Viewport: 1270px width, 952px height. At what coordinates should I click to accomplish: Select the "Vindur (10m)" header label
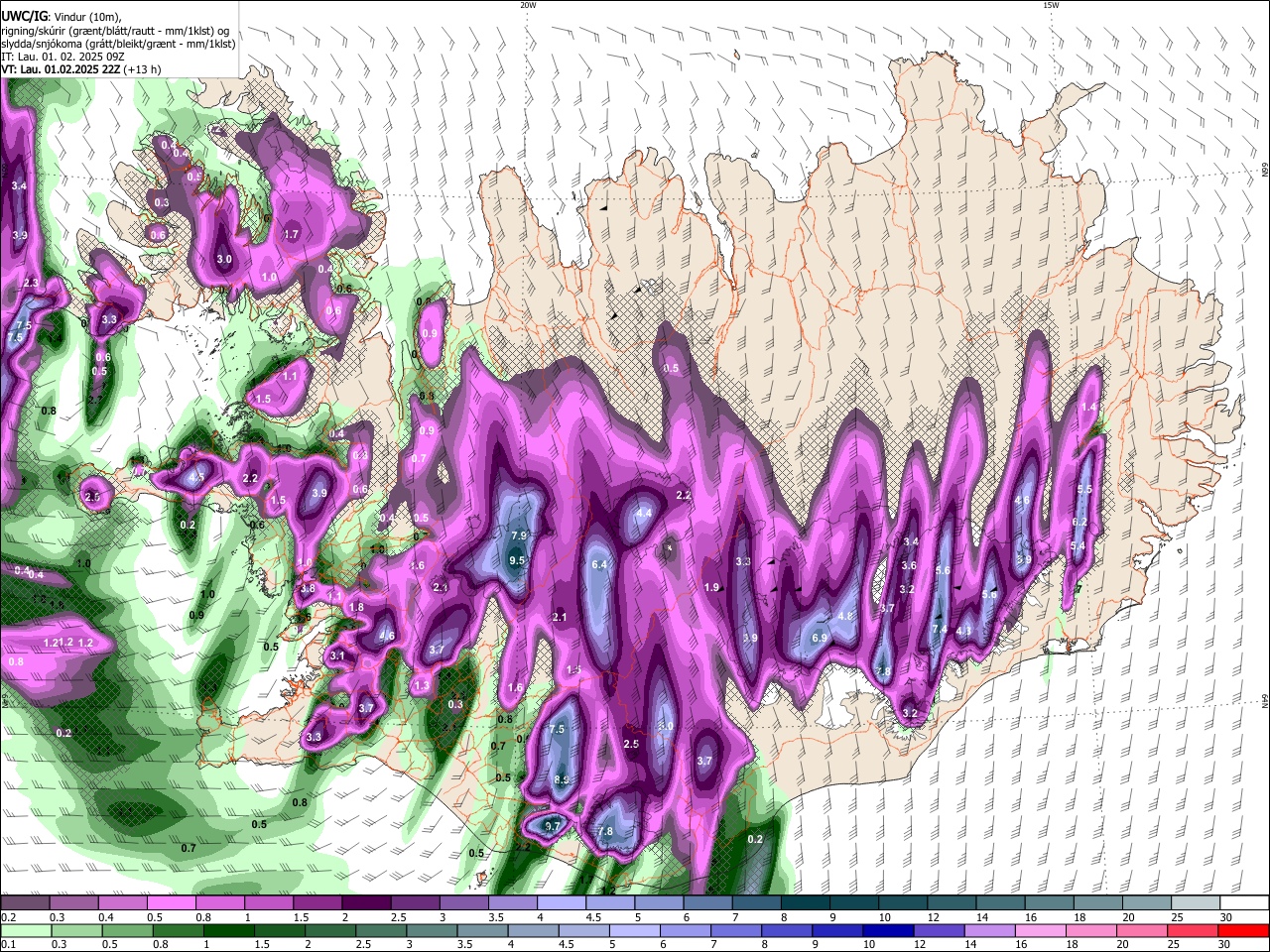pos(85,17)
